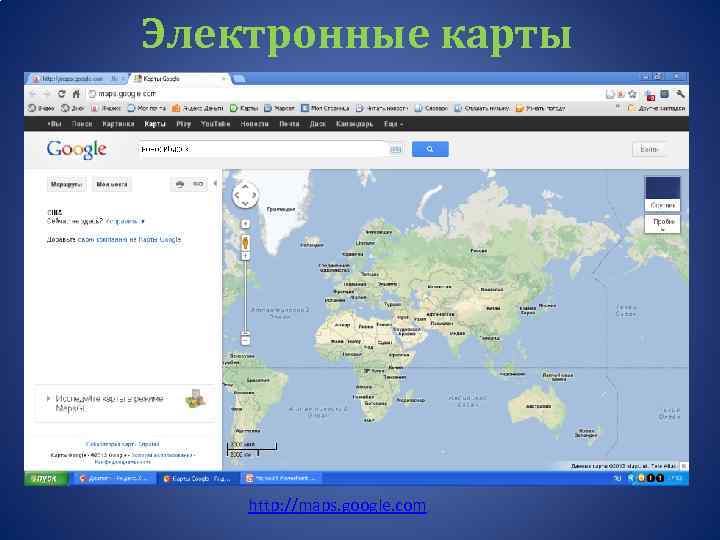Click the Гренландия label on the map
Image resolution: width=720 pixels, height=540 pixels.
point(281,209)
